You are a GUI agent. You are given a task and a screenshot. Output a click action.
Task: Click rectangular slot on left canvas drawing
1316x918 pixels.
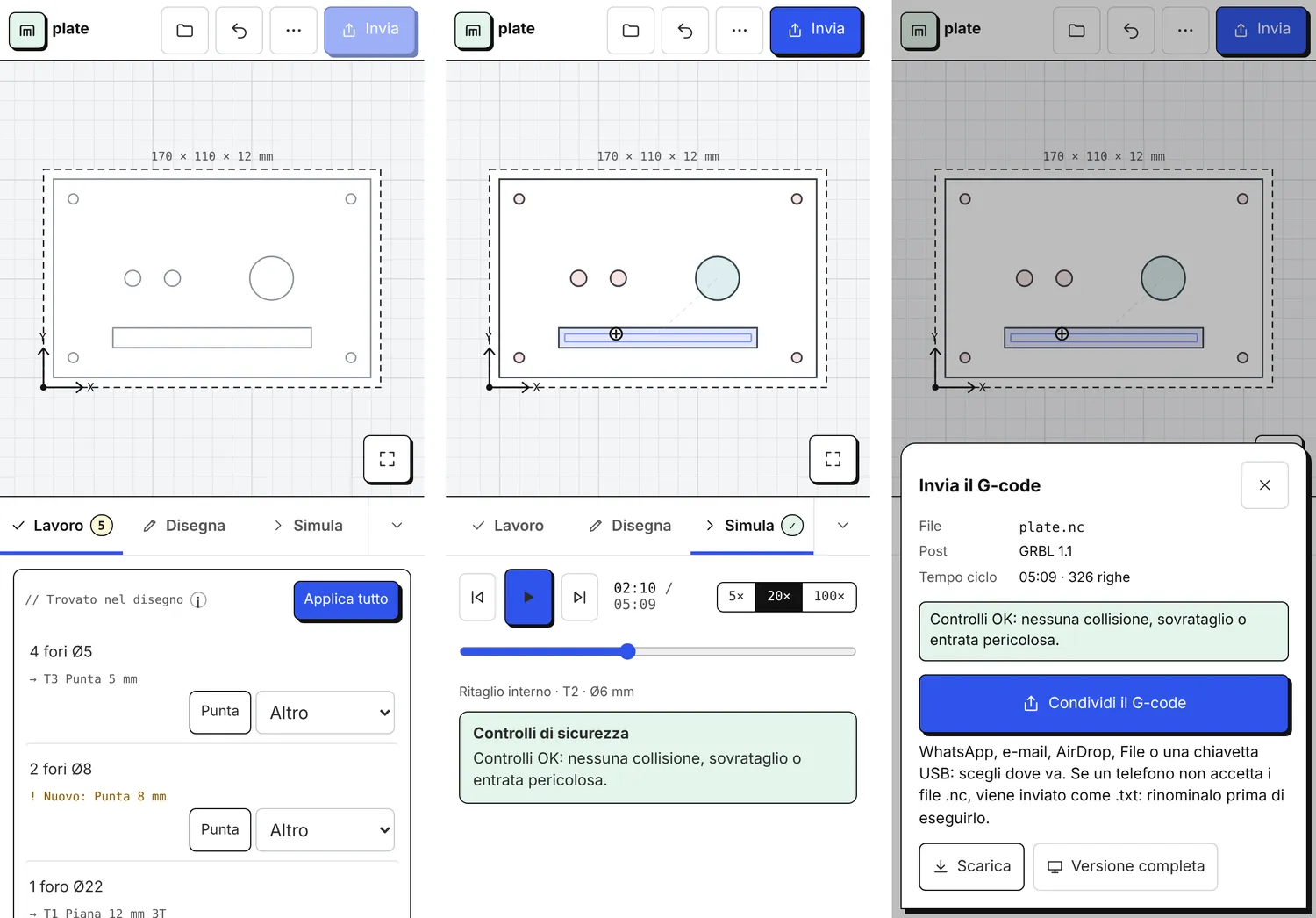212,338
